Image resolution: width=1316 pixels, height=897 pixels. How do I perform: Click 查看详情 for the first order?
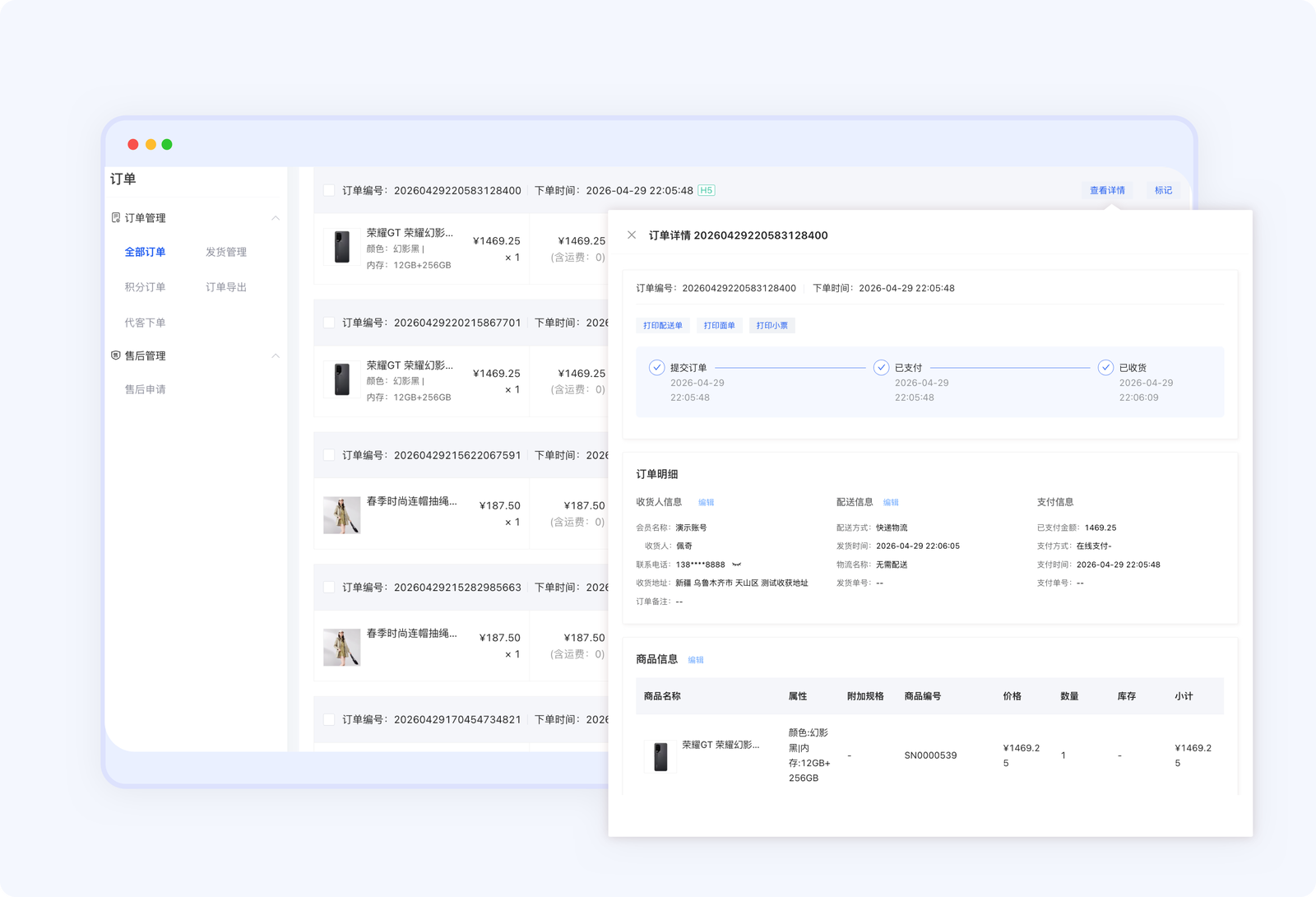tap(1107, 190)
